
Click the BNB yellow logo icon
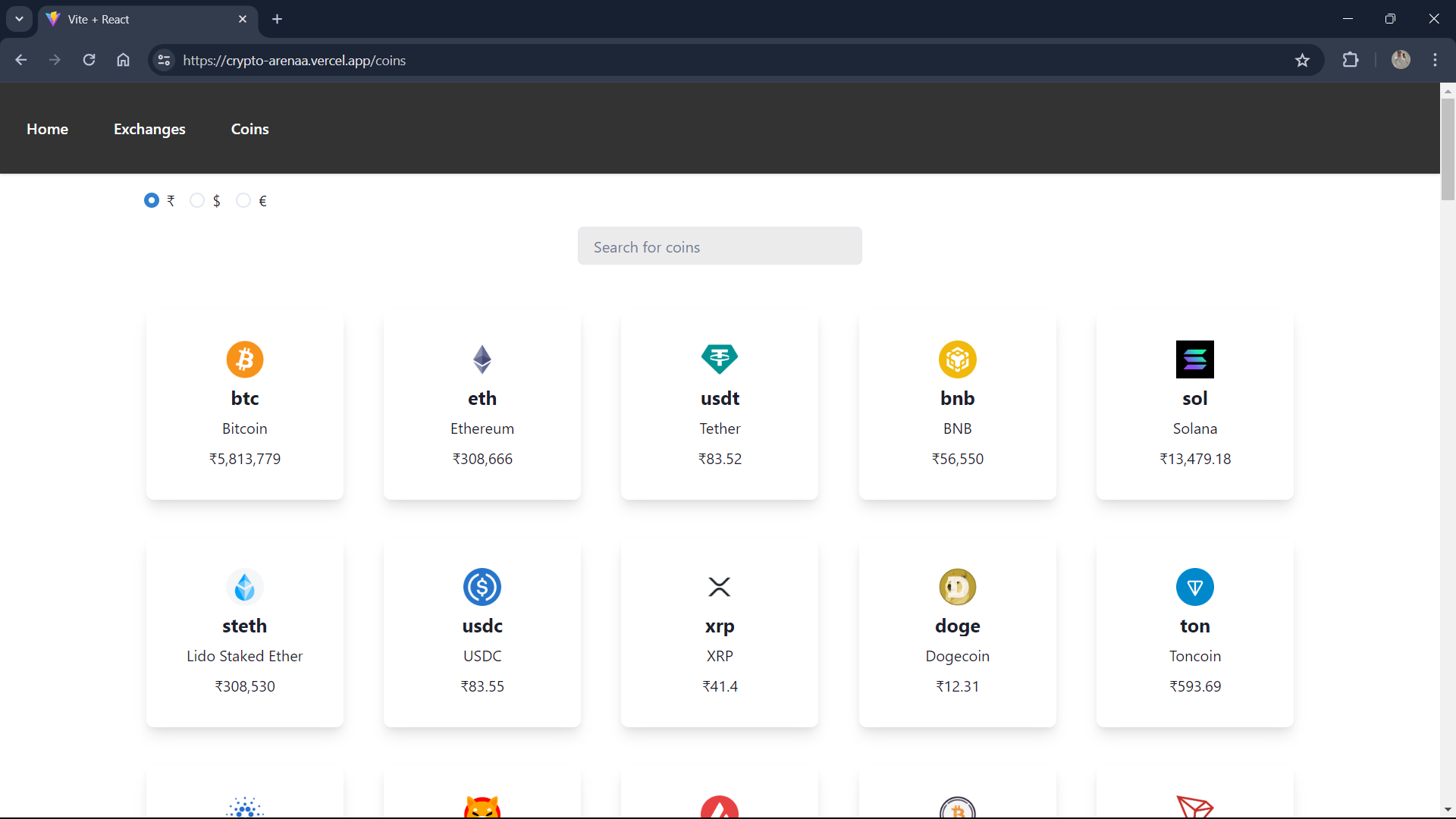[958, 359]
